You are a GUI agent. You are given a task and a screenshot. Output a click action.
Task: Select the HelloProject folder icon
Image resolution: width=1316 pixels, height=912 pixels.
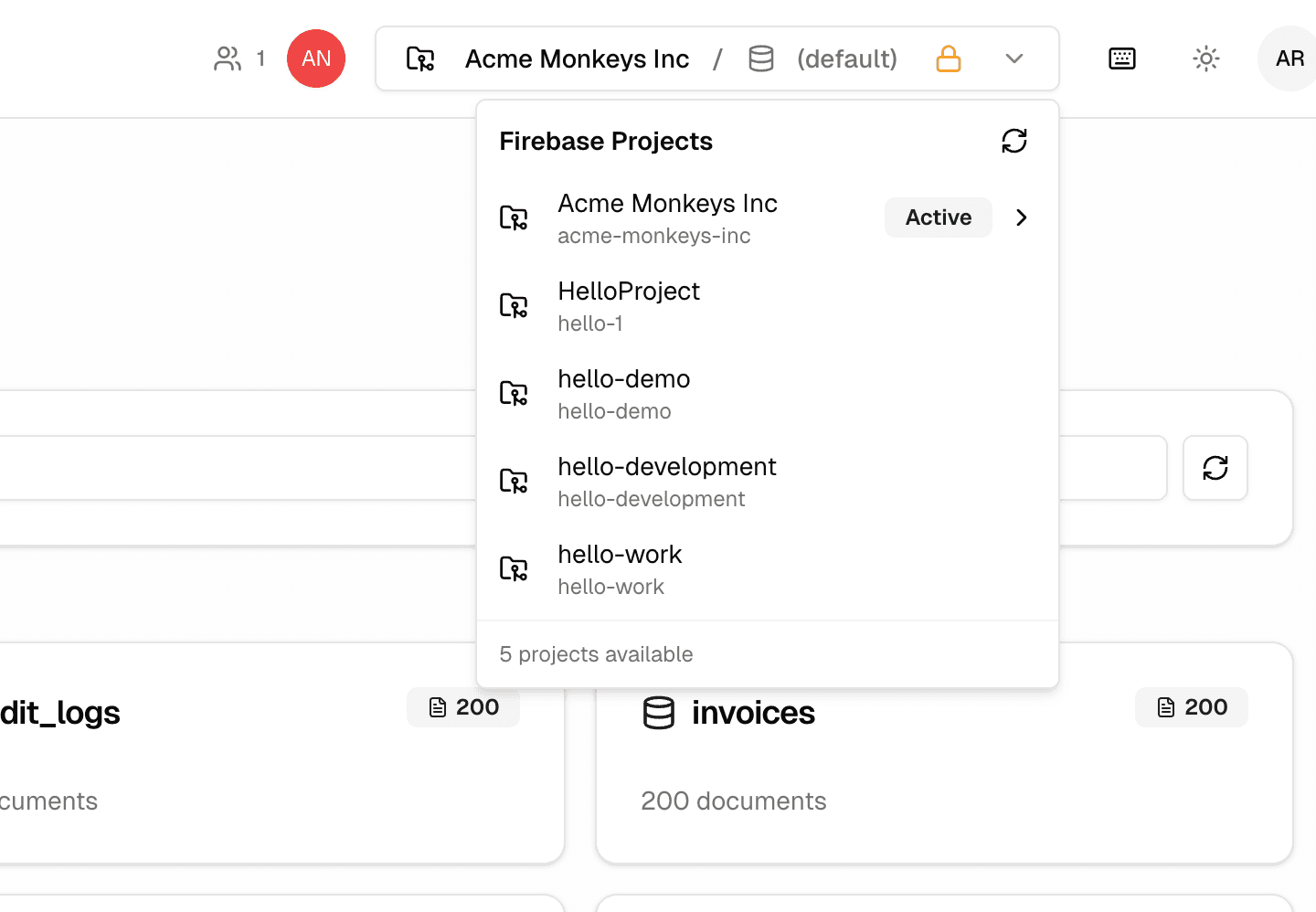[515, 305]
